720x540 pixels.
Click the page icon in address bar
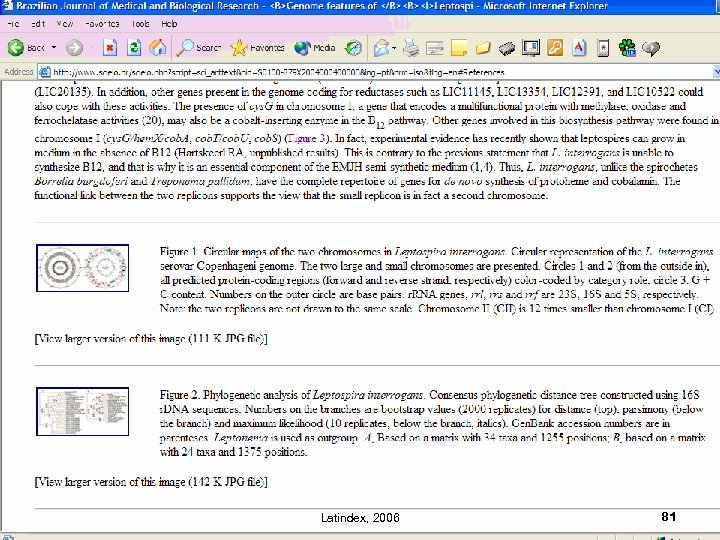tap(45, 72)
